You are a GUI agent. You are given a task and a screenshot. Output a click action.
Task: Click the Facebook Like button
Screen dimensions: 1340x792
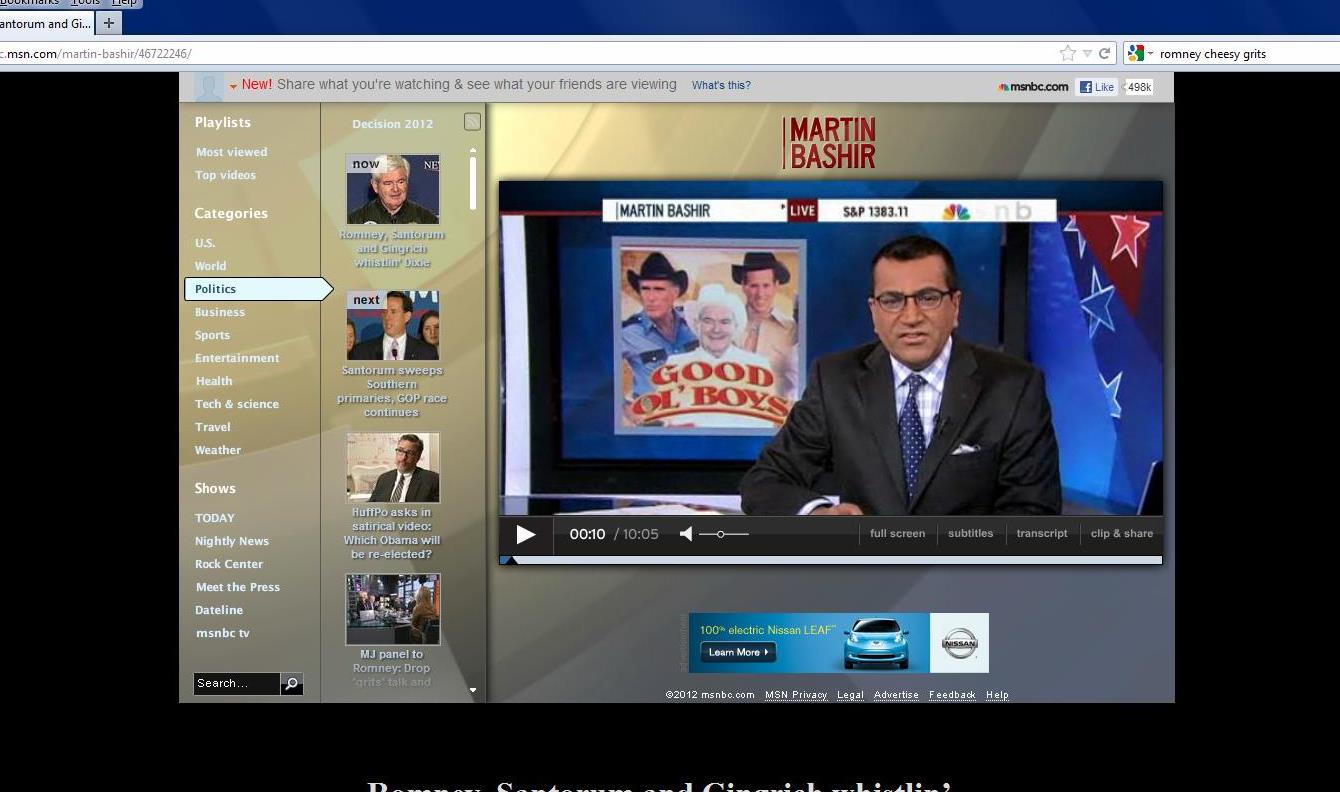point(1097,87)
